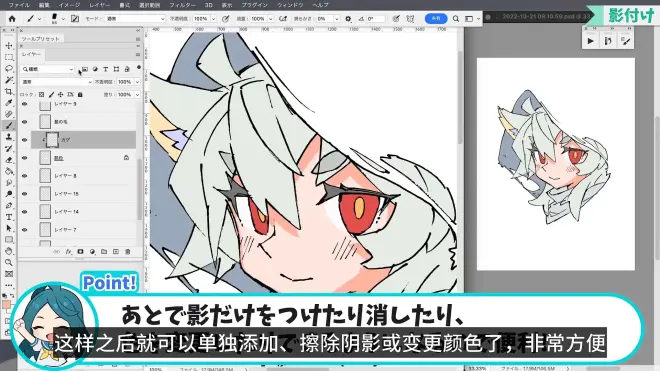Open the フィルター menu

click(x=182, y=5)
